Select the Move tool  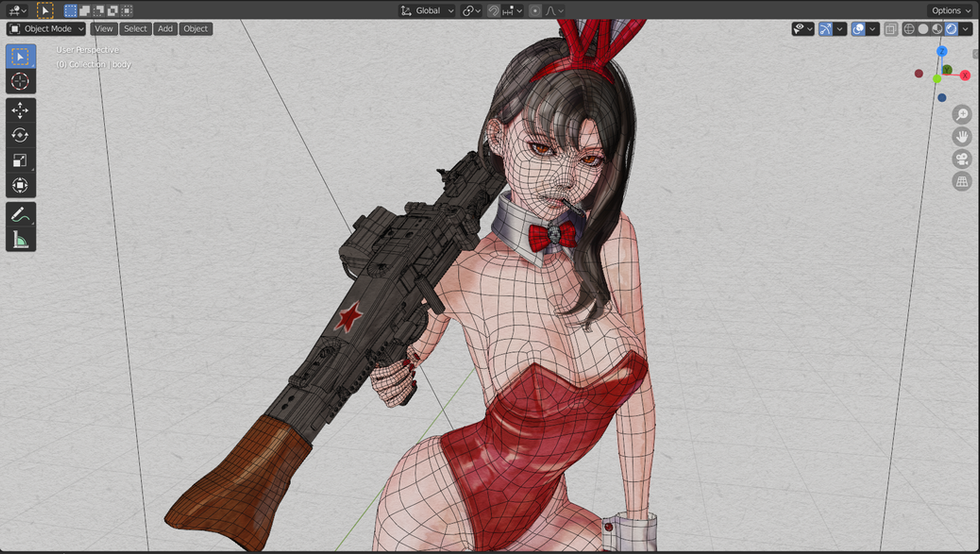tap(20, 111)
